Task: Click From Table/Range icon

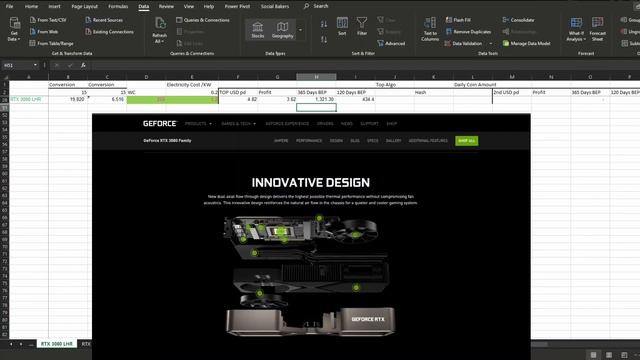Action: click(x=33, y=43)
